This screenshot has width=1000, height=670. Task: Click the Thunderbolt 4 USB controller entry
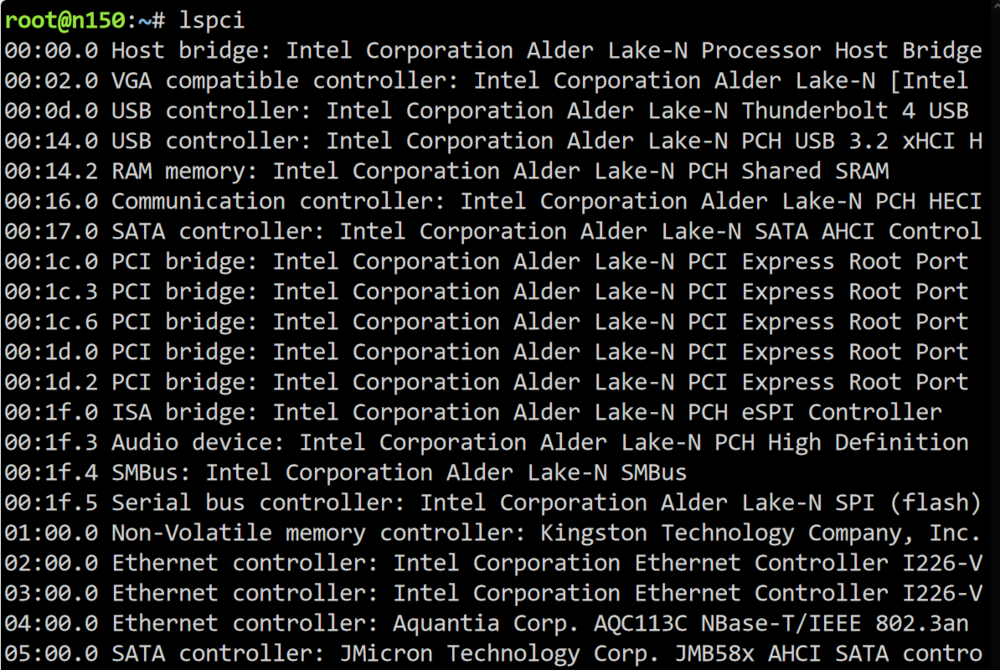click(486, 111)
